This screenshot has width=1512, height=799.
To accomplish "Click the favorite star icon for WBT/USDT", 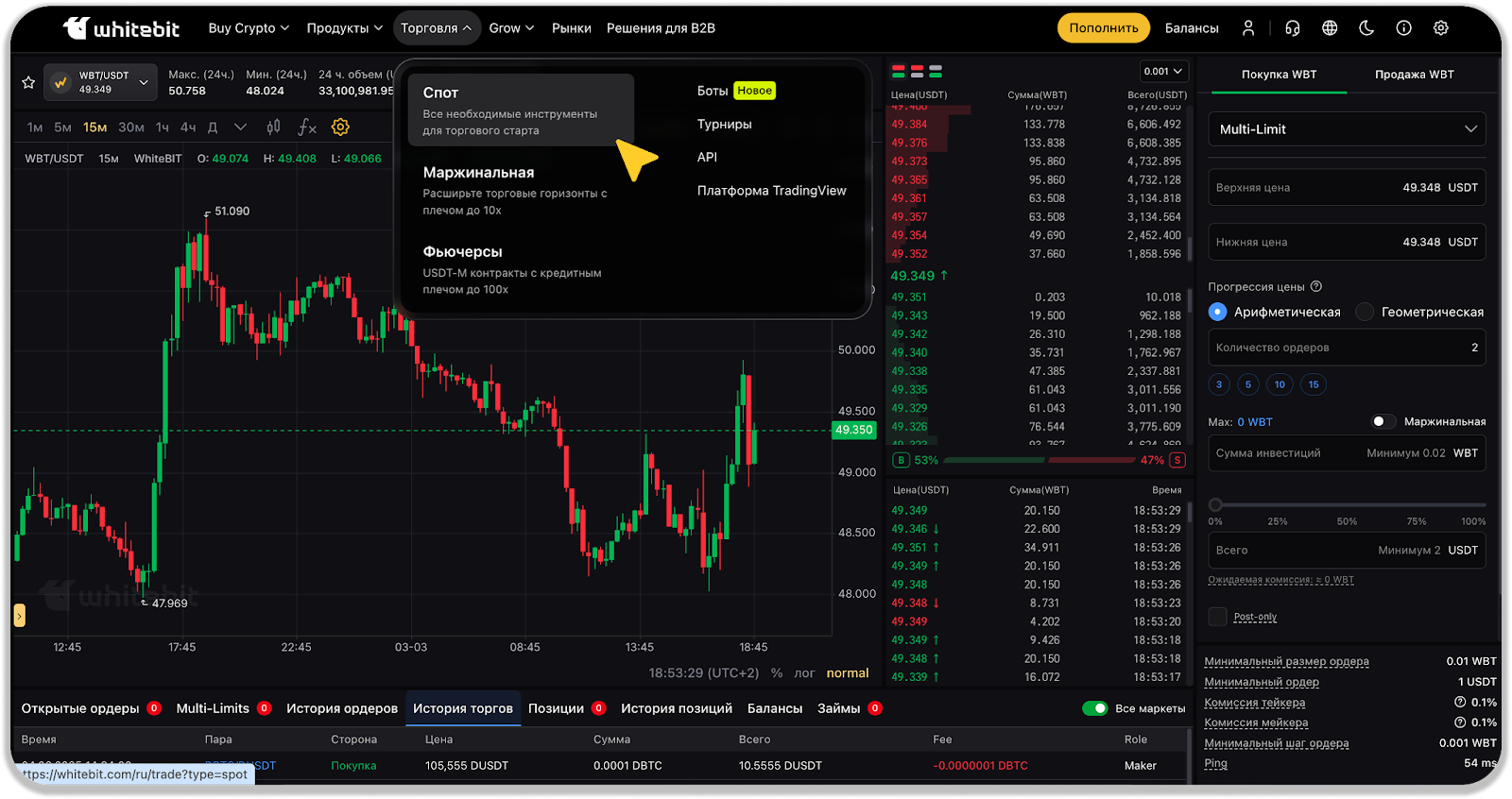I will click(x=28, y=82).
